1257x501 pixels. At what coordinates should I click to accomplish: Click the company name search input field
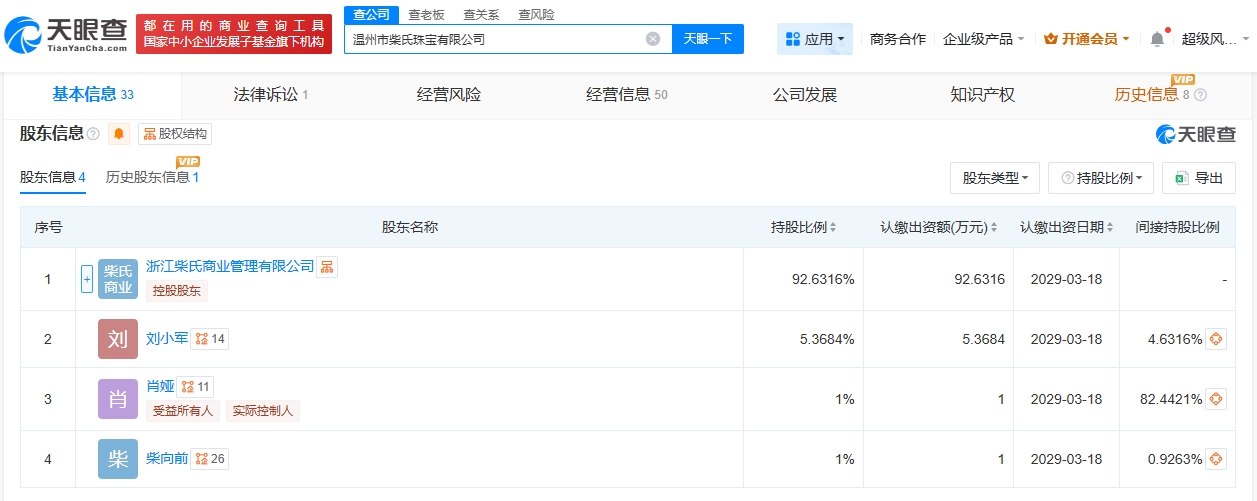[495, 39]
